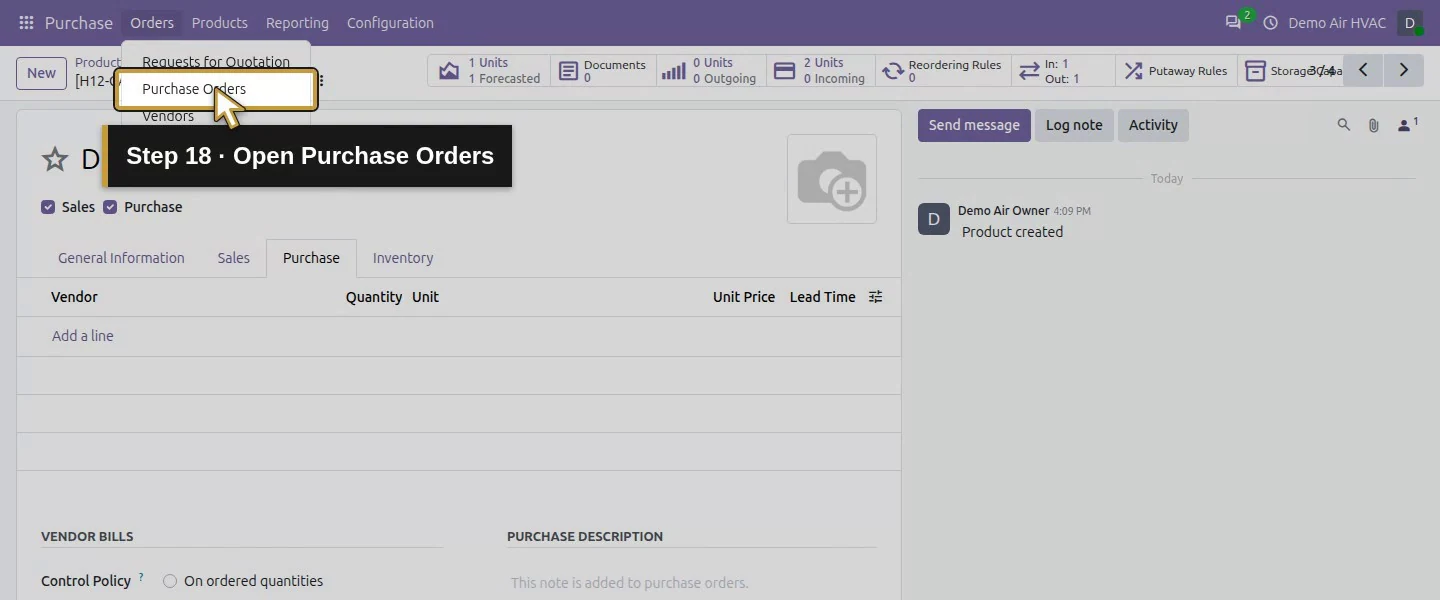Sort by Vendor column header
Image resolution: width=1440 pixels, height=600 pixels.
point(74,297)
